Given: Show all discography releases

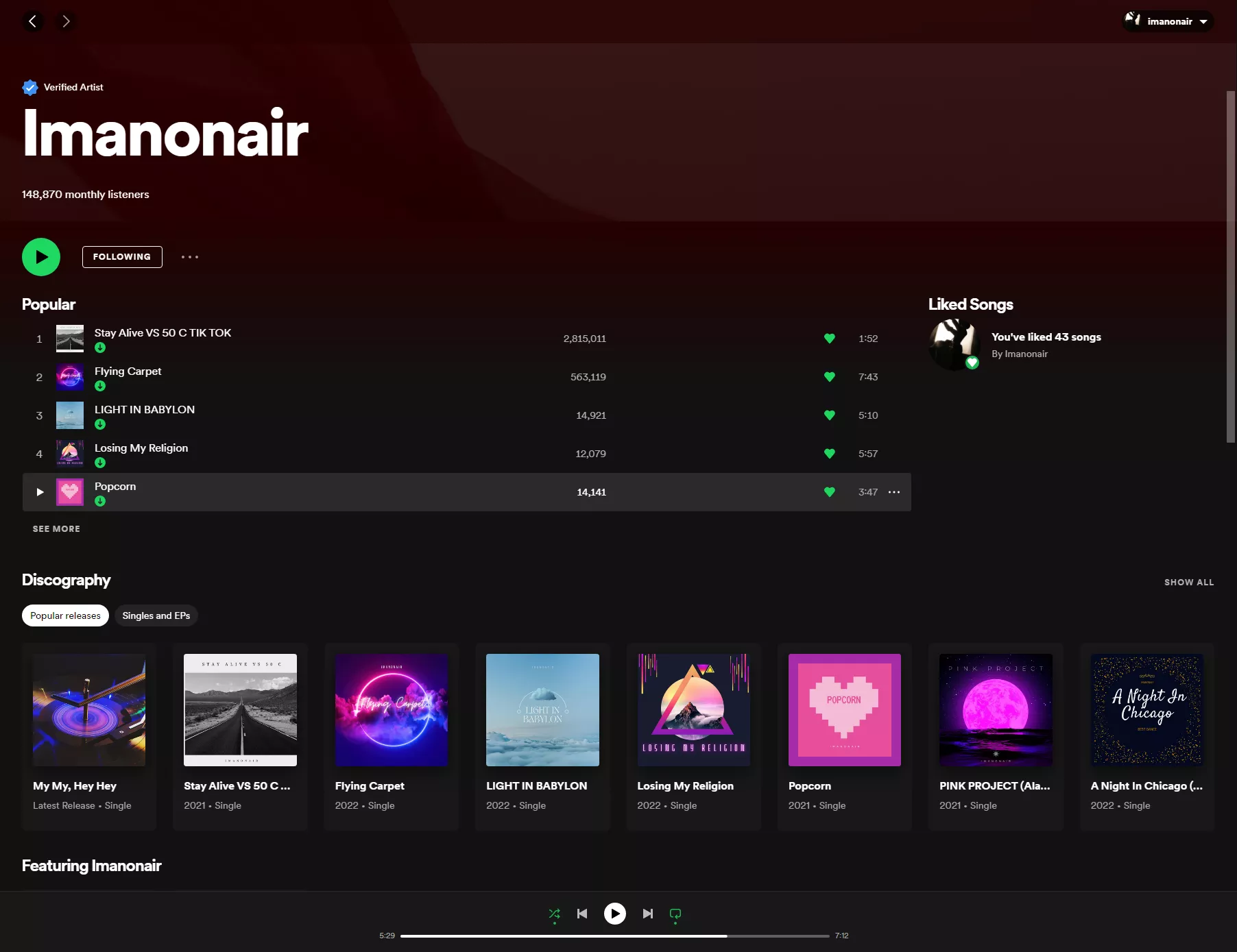Looking at the screenshot, I should click(1189, 582).
